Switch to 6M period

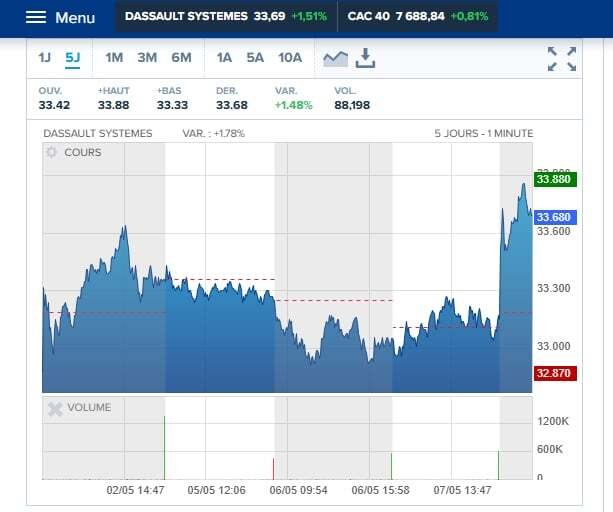click(181, 58)
